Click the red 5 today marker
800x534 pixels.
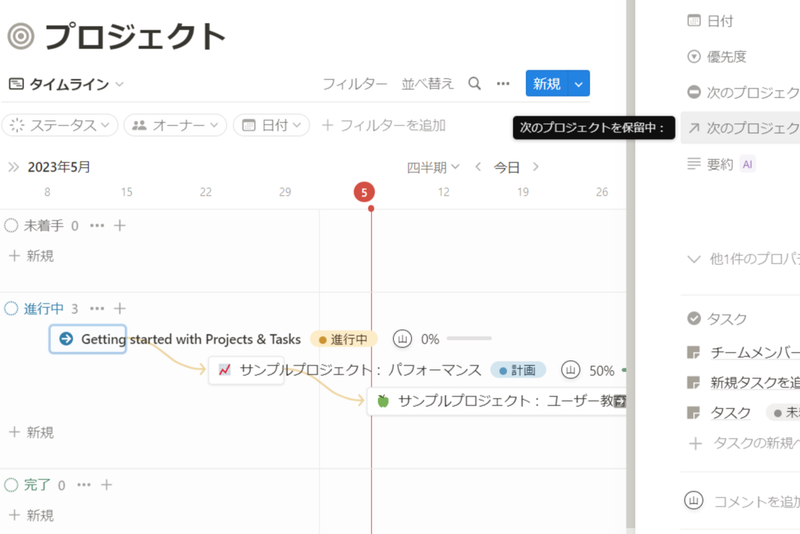click(x=364, y=192)
